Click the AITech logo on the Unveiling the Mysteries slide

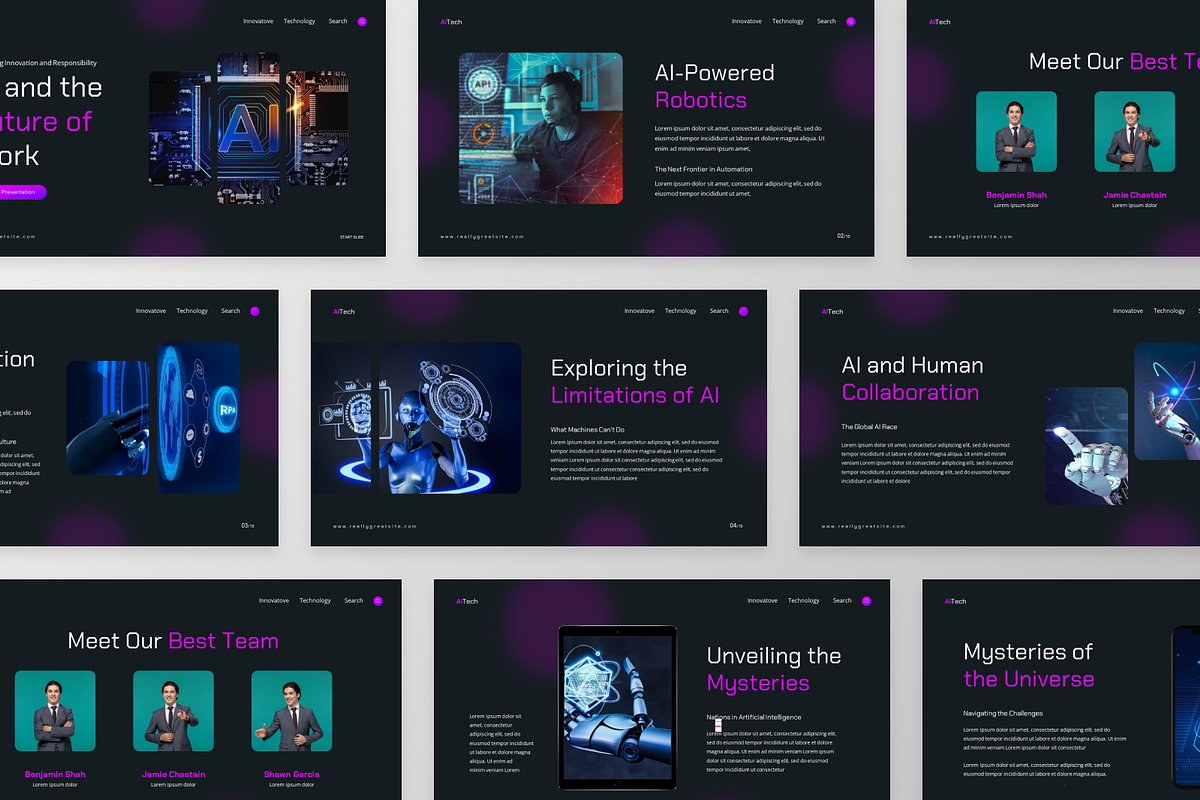click(x=467, y=601)
